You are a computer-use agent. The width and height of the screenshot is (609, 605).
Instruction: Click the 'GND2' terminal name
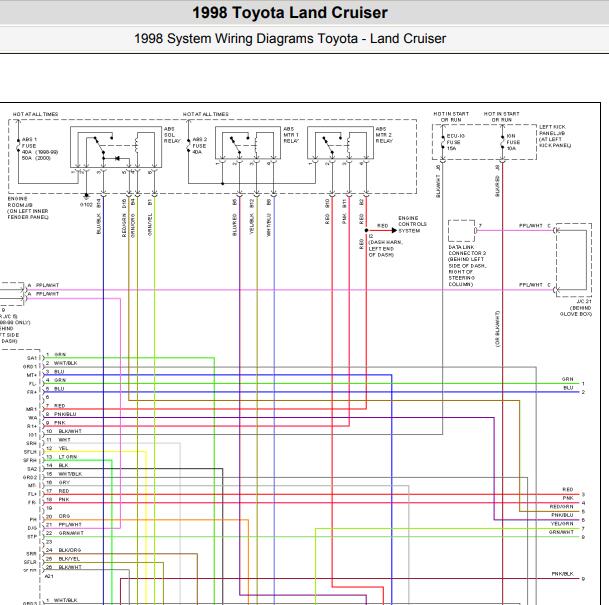30,478
